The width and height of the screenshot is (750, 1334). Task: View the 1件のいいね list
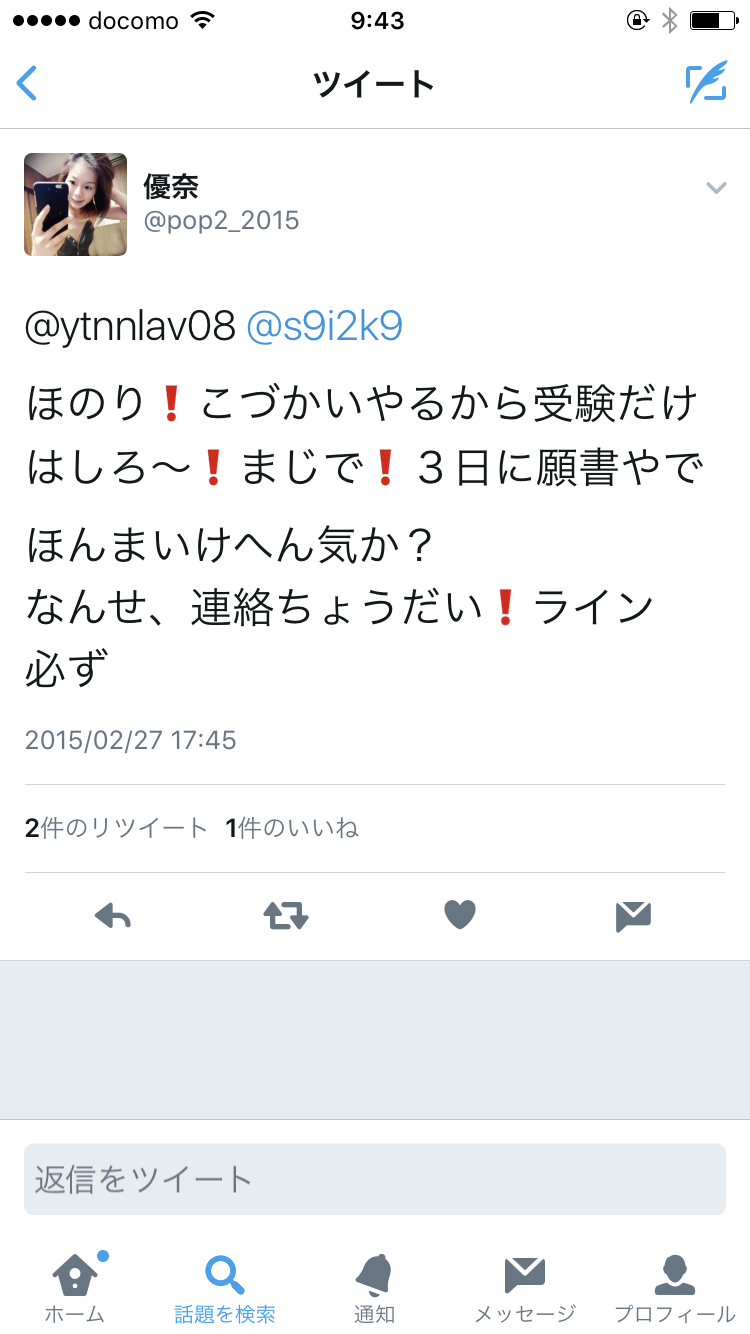[292, 828]
